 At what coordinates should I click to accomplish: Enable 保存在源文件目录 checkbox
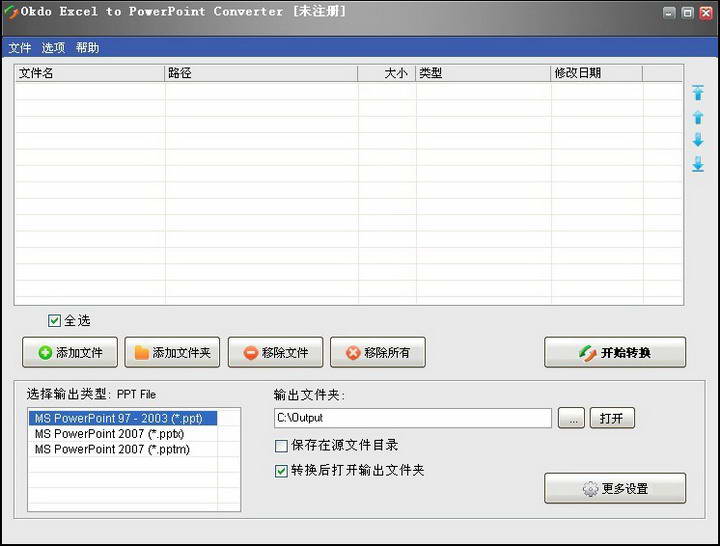pos(281,446)
